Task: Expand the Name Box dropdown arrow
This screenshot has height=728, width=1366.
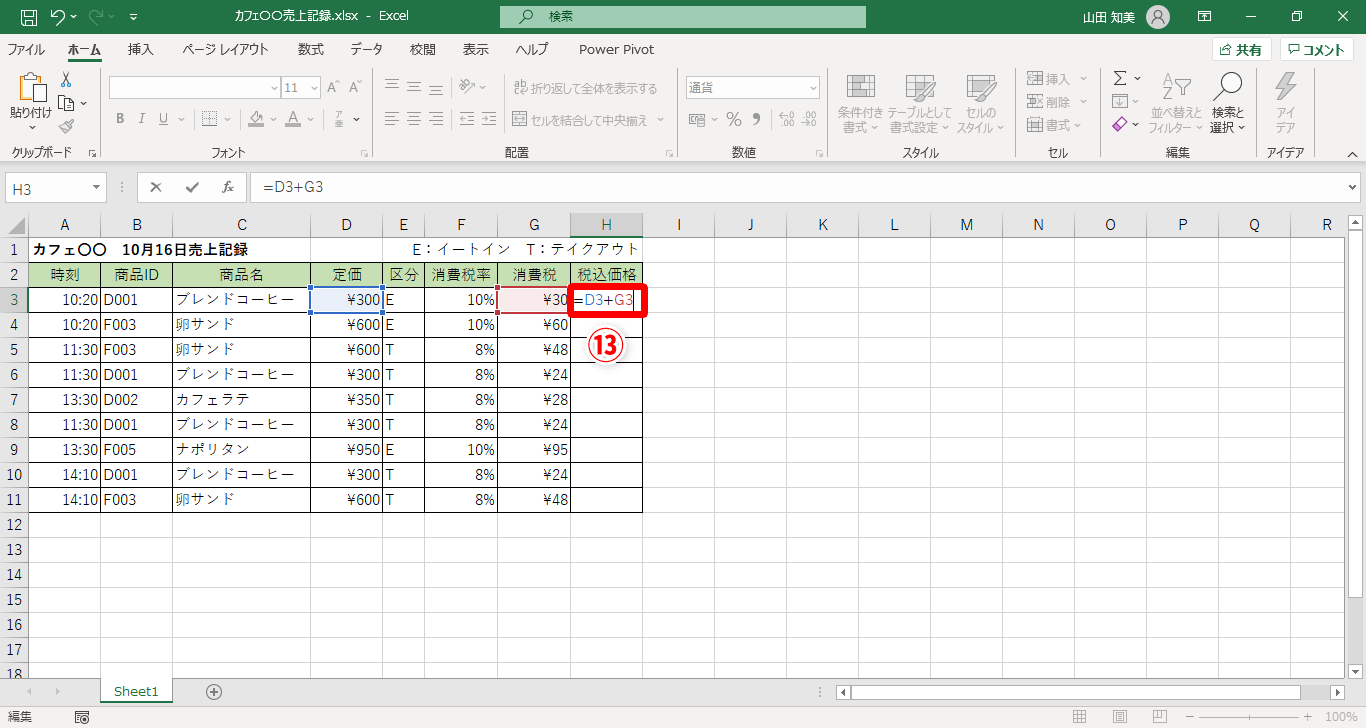Action: coord(97,187)
